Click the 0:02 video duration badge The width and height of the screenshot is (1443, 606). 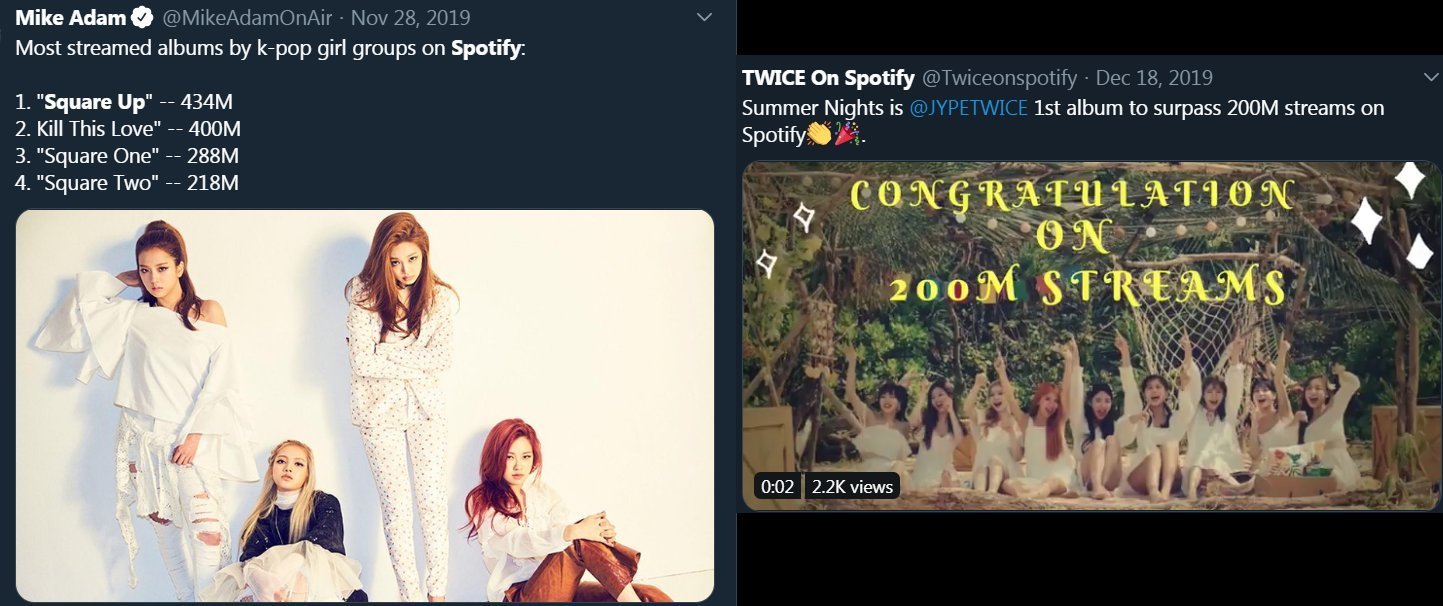tap(777, 487)
